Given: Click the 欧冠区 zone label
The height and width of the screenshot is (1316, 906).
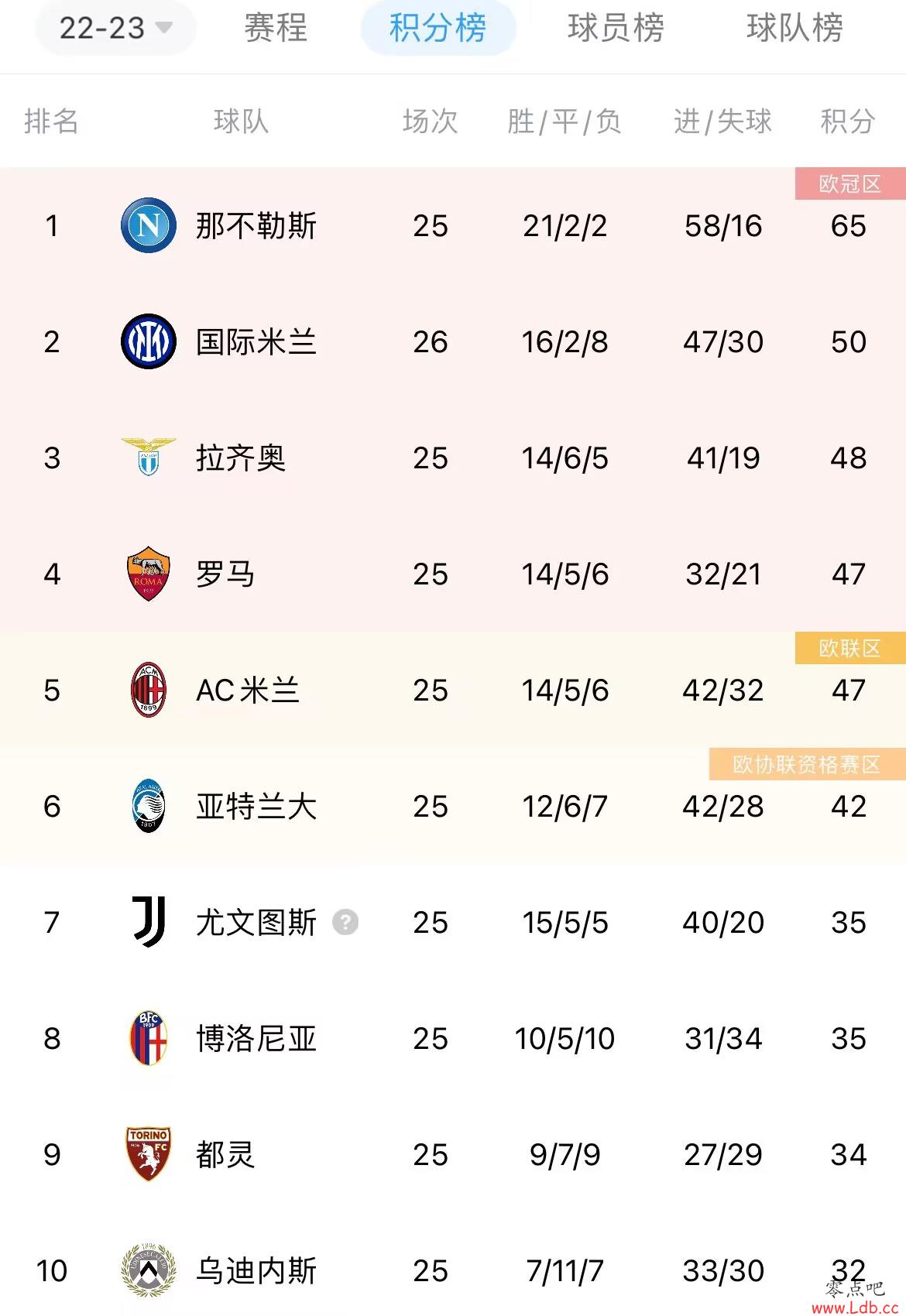Looking at the screenshot, I should [850, 183].
